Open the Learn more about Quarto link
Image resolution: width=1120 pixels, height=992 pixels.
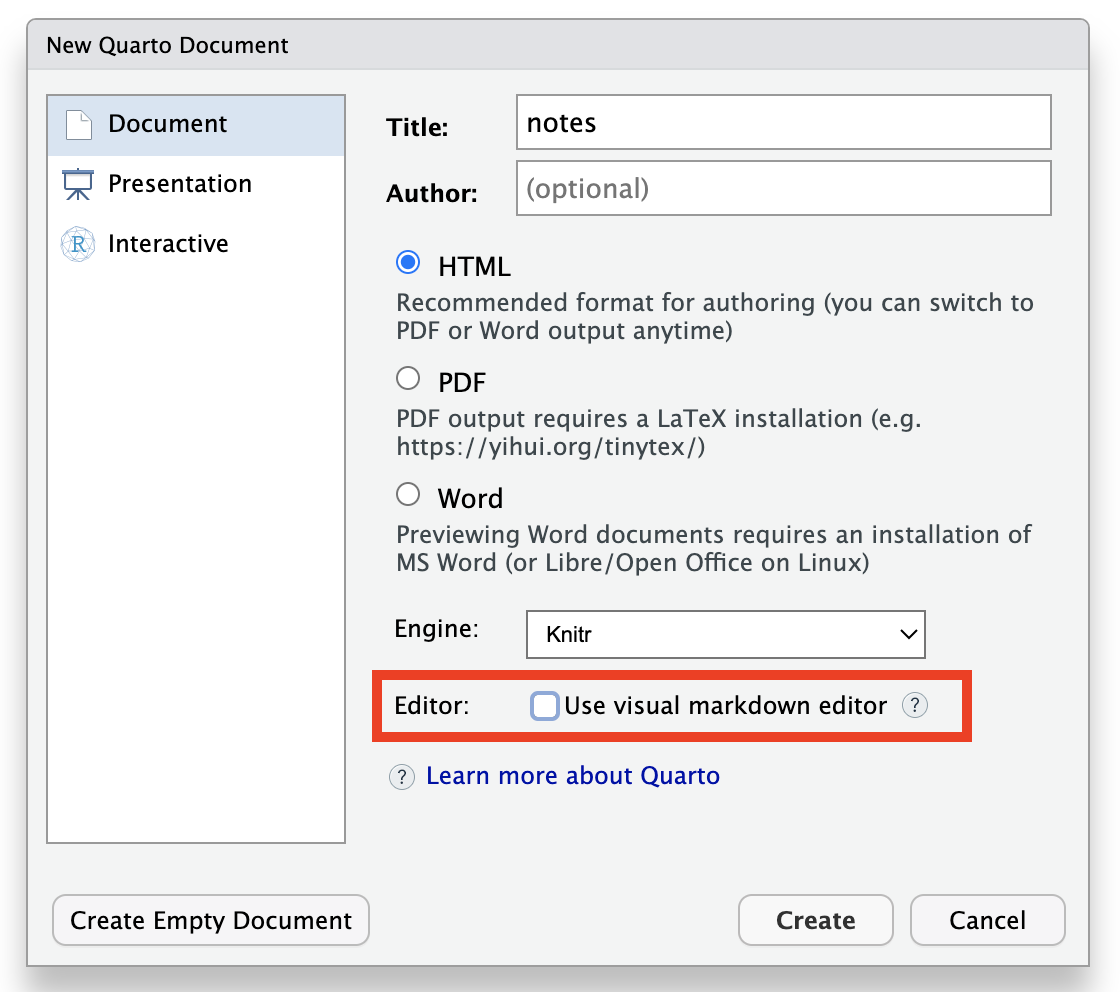click(x=572, y=776)
